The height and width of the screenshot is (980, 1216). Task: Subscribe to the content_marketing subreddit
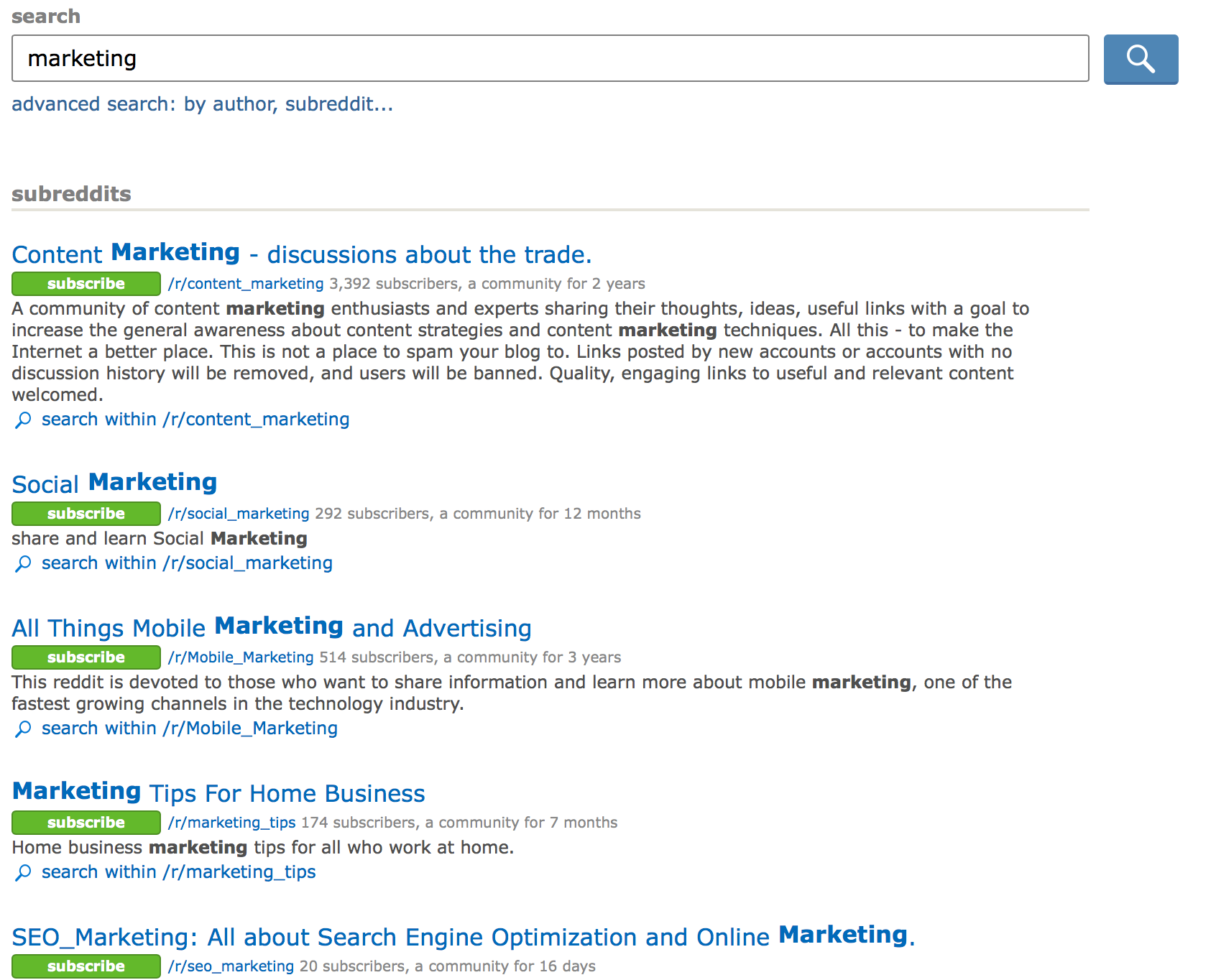[x=86, y=284]
